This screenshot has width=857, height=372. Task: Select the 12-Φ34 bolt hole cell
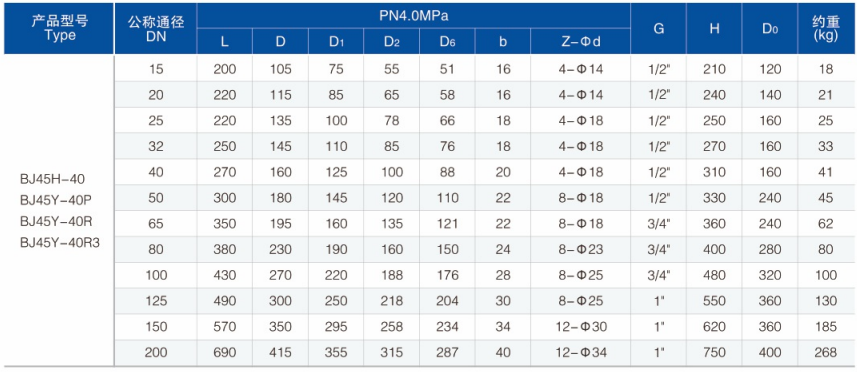[x=580, y=353]
